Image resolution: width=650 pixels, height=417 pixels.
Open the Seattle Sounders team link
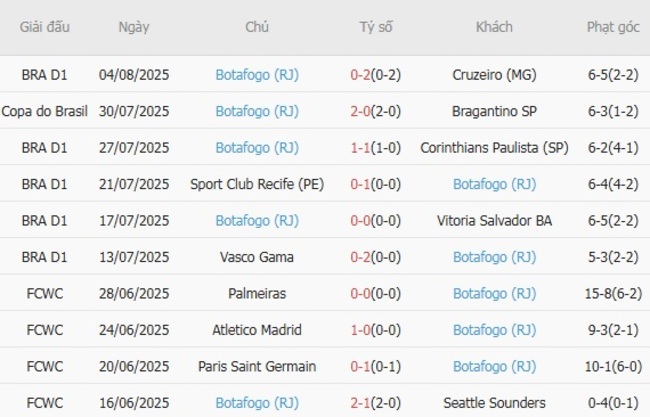pyautogui.click(x=494, y=403)
